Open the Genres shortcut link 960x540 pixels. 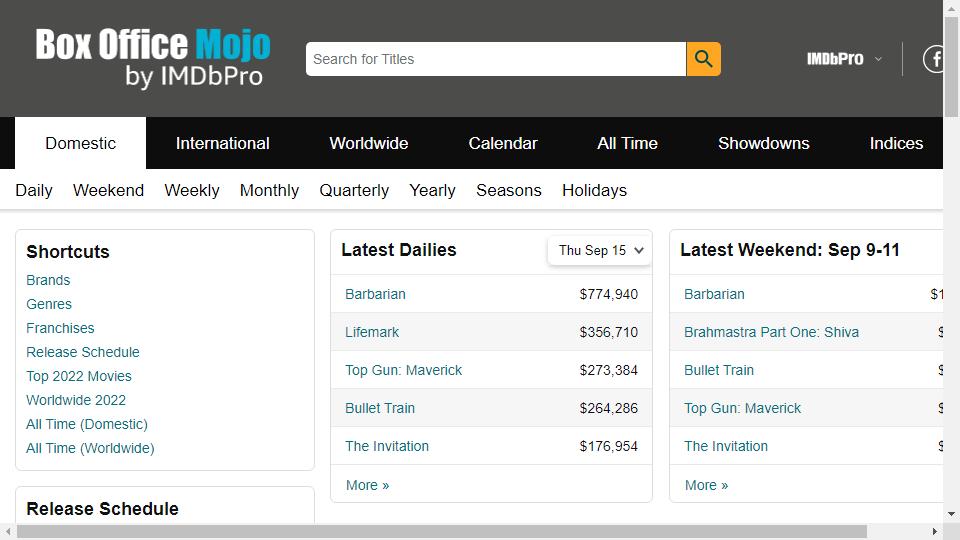tap(48, 304)
